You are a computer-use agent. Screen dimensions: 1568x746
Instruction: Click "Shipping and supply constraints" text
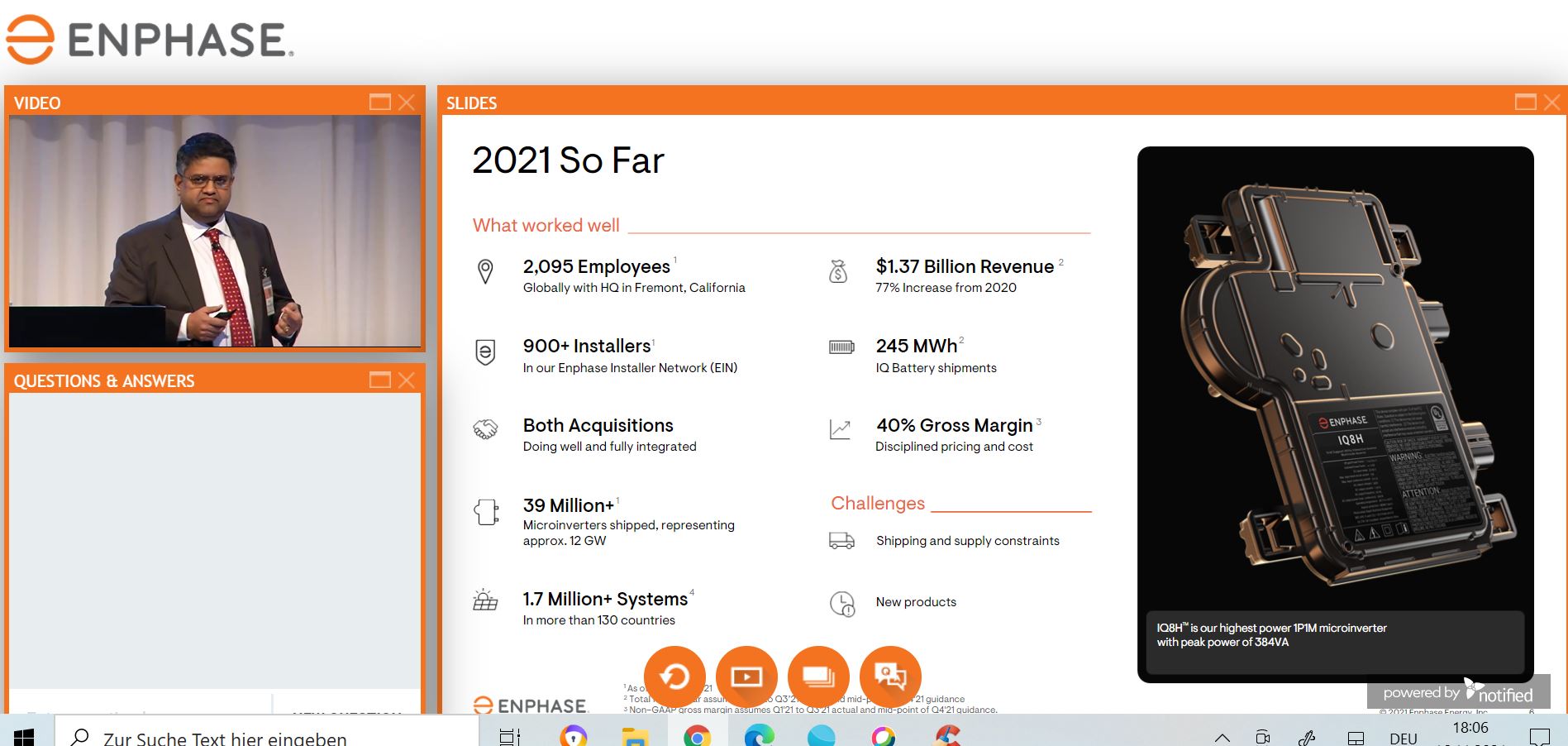(x=968, y=541)
